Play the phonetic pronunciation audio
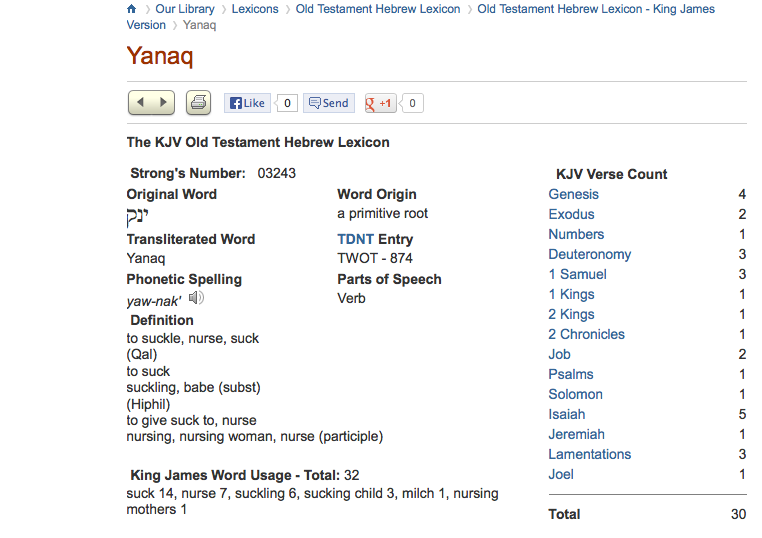Viewport: 762px width, 538px height. pyautogui.click(x=197, y=298)
